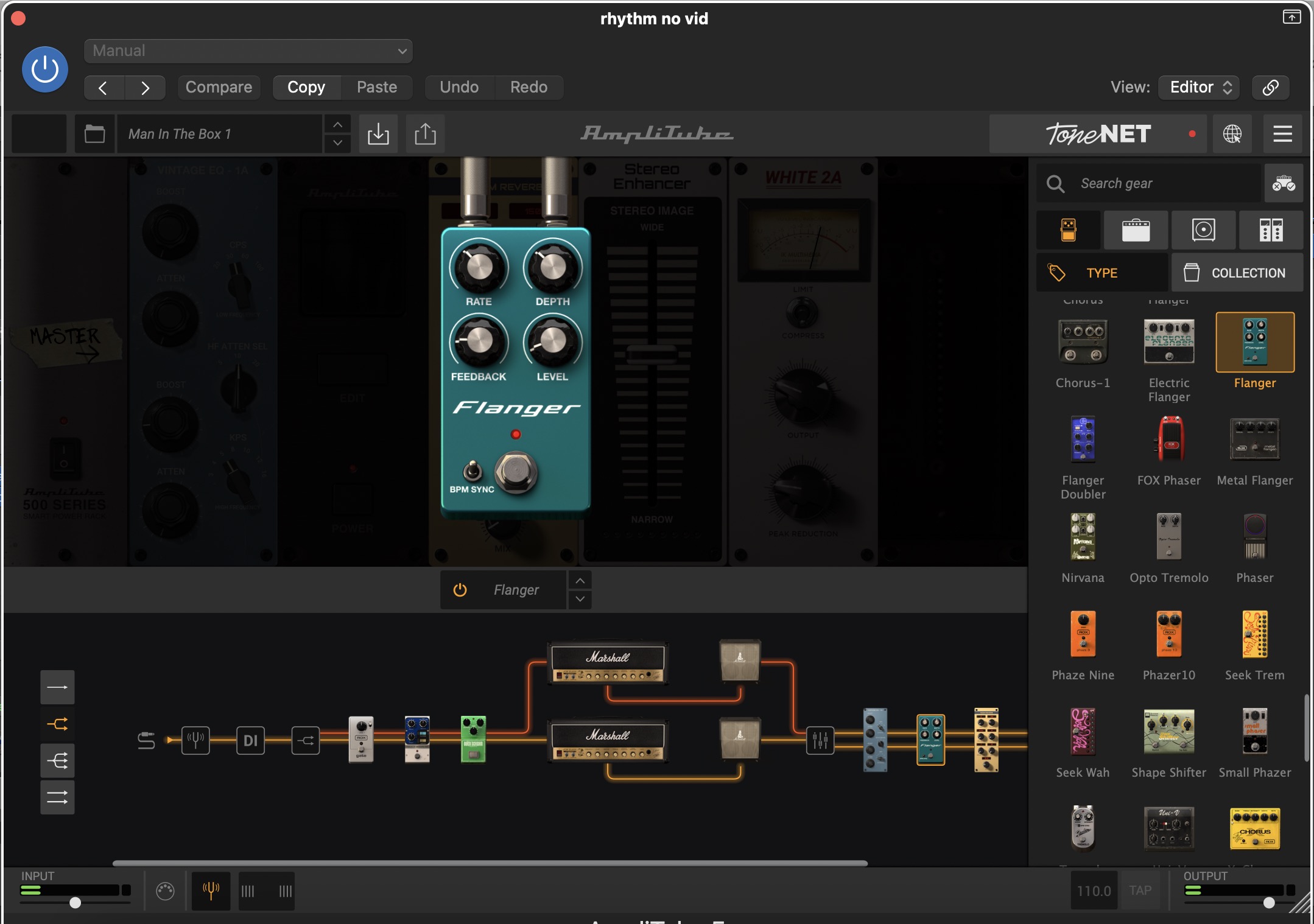Click the Copy button
Viewport: 1314px width, 924px height.
tap(306, 87)
